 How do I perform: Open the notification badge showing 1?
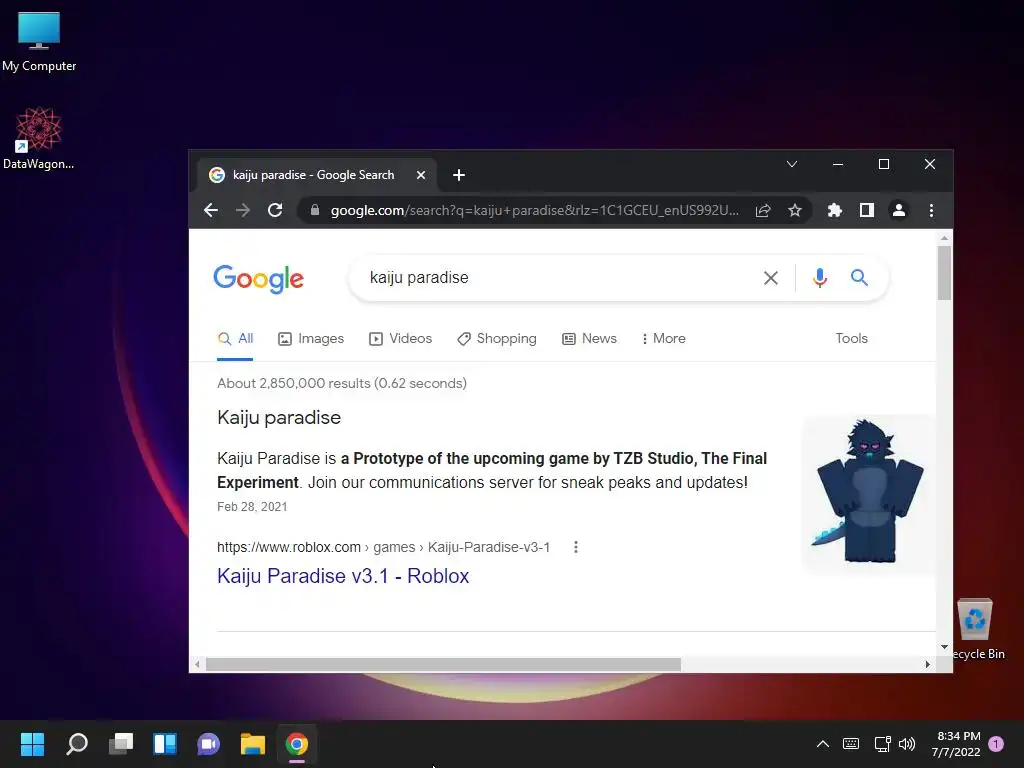point(997,744)
